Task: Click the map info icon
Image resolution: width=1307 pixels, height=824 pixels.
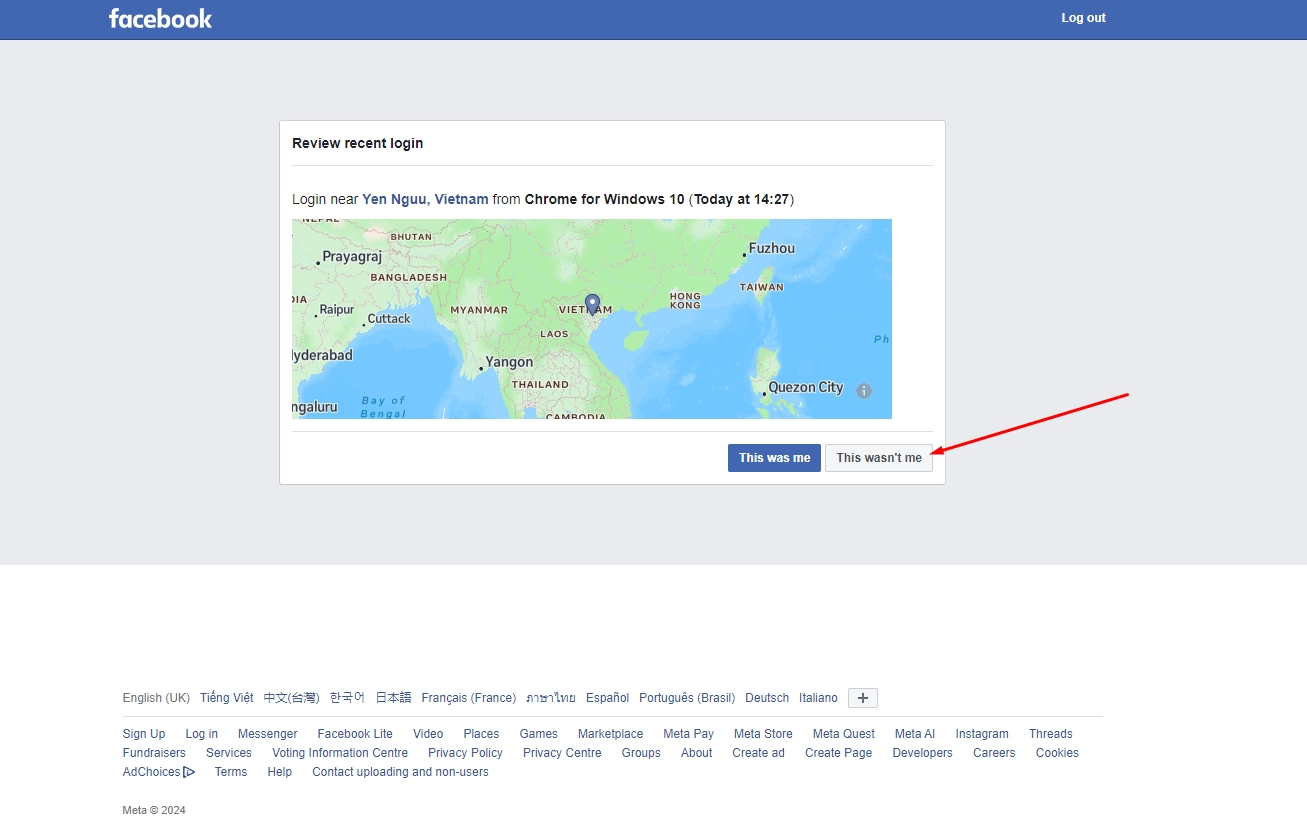Action: [864, 391]
